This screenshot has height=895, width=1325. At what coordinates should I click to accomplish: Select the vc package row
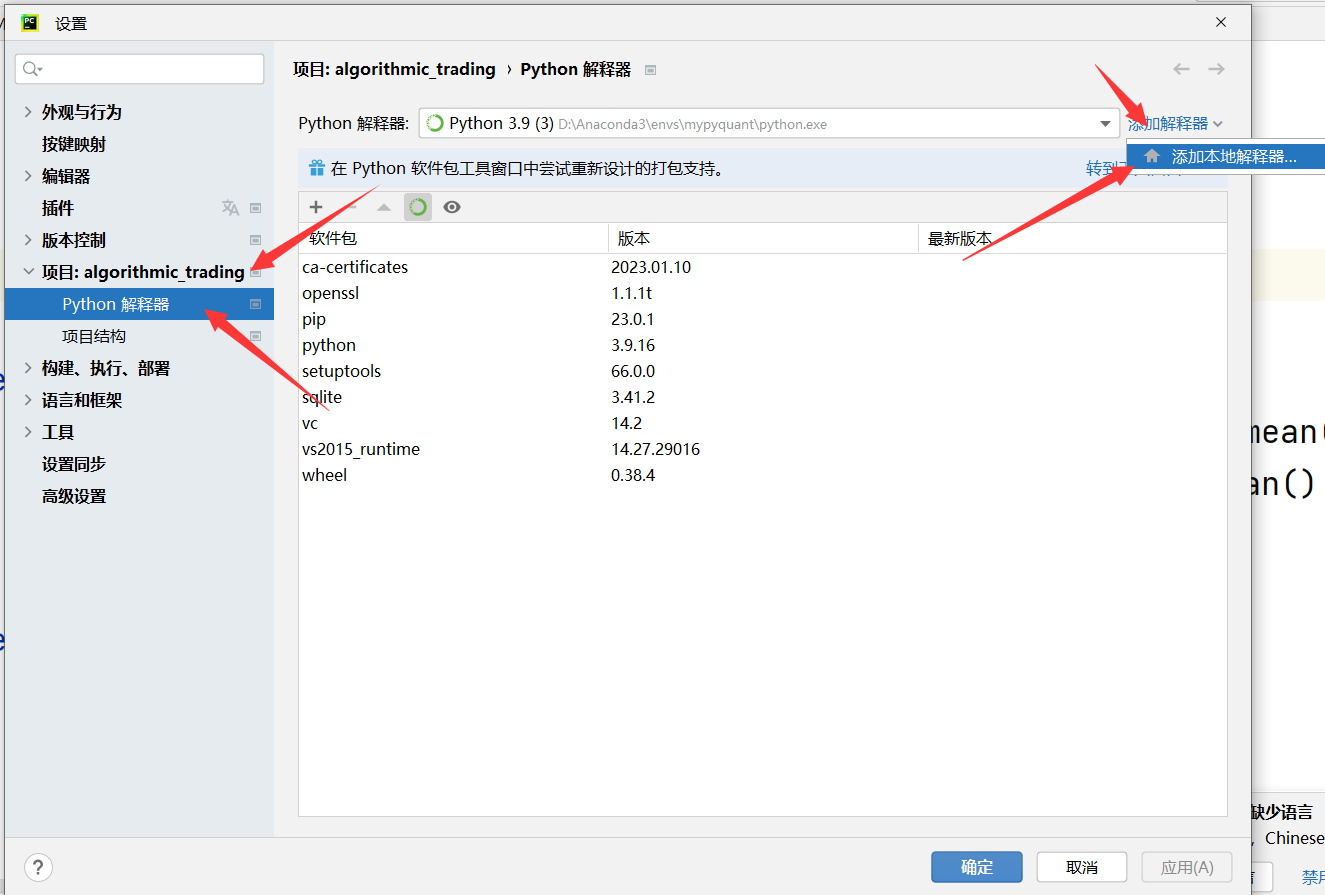pos(763,423)
